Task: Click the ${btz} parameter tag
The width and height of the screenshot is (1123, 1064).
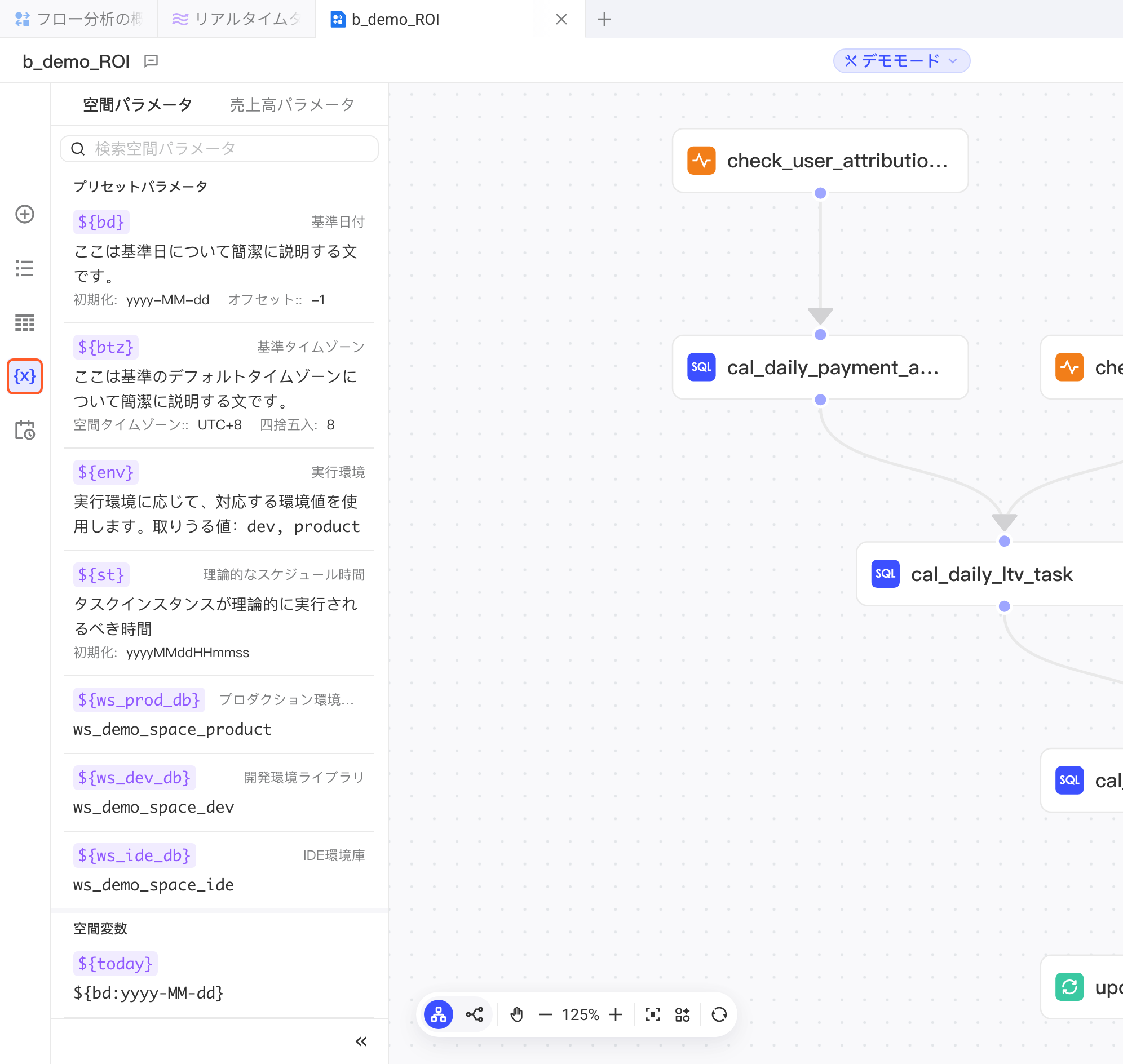Action: [x=106, y=347]
